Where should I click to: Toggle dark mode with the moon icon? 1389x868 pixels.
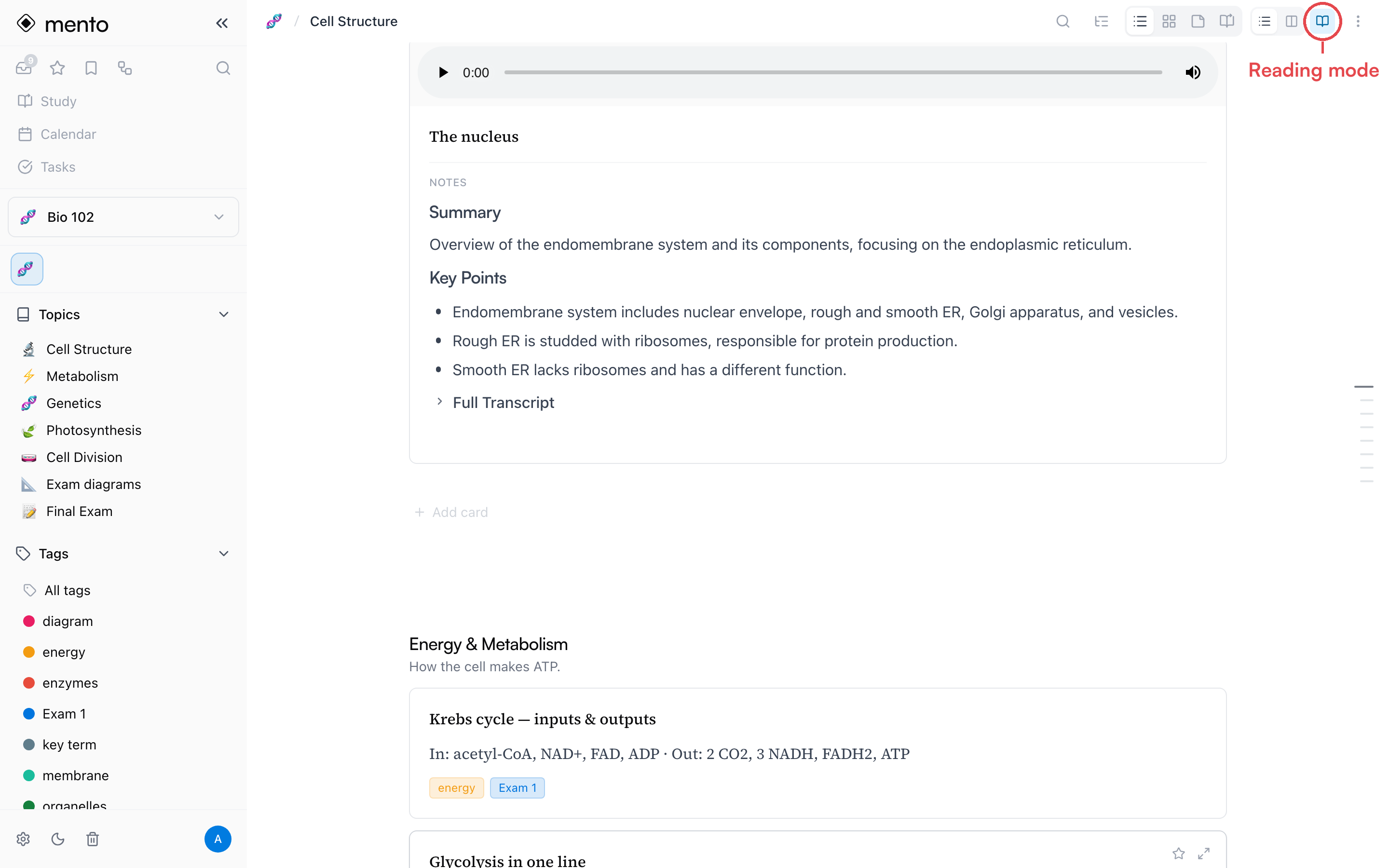[58, 839]
